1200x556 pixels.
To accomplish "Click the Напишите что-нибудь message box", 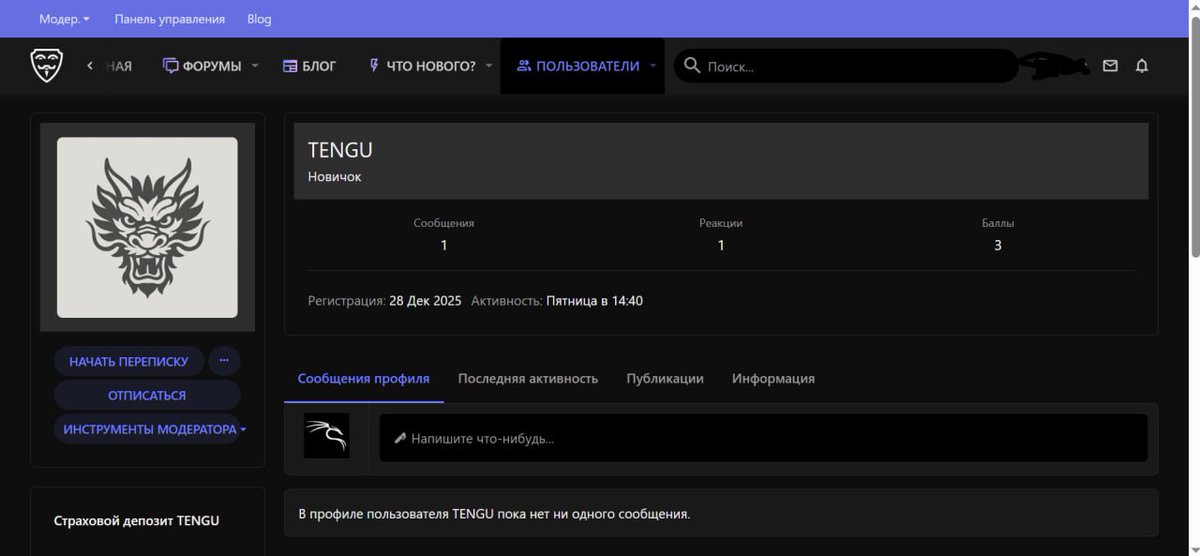I will click(763, 438).
